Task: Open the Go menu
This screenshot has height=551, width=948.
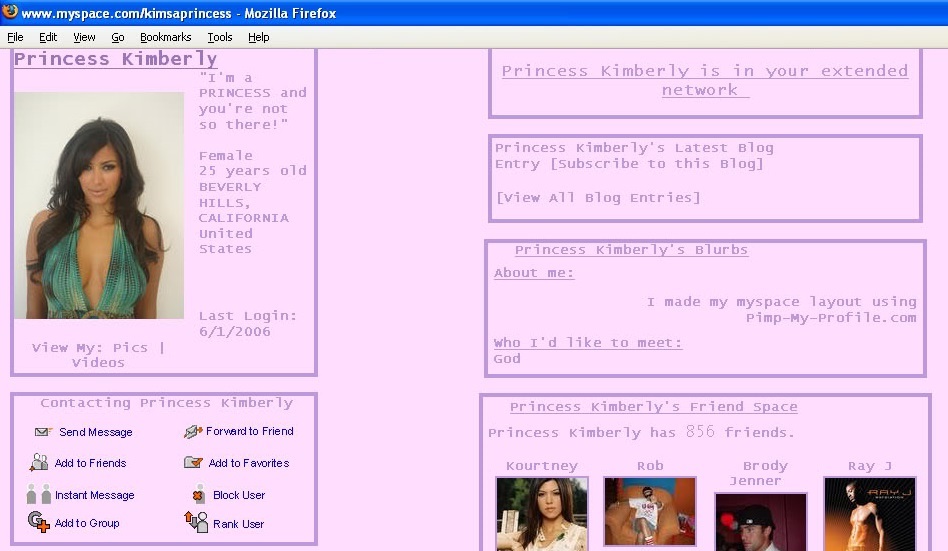Action: [118, 37]
